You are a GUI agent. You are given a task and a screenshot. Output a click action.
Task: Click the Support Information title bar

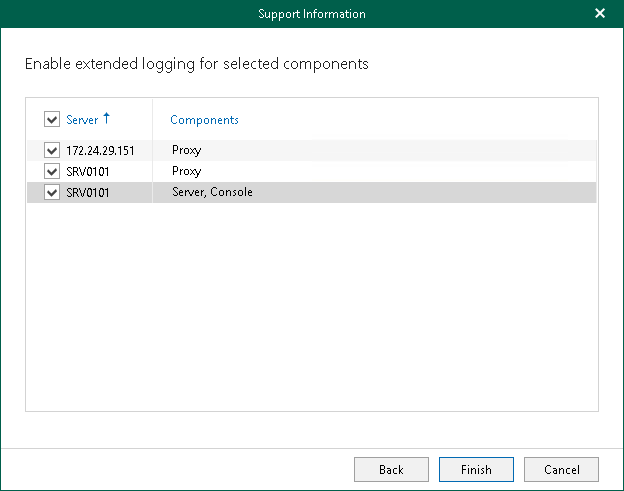tap(312, 14)
